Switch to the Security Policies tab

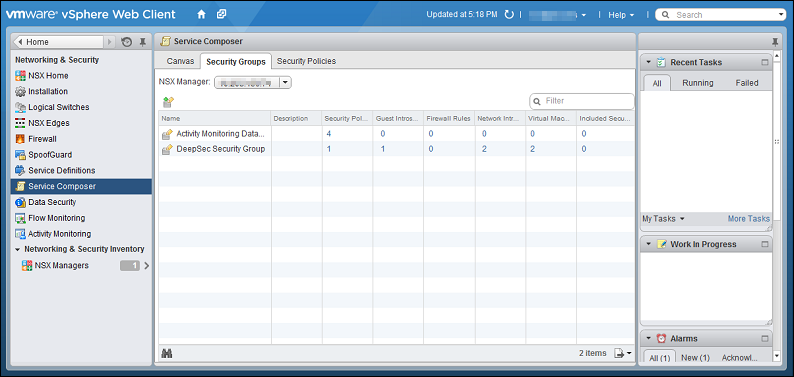[x=306, y=61]
